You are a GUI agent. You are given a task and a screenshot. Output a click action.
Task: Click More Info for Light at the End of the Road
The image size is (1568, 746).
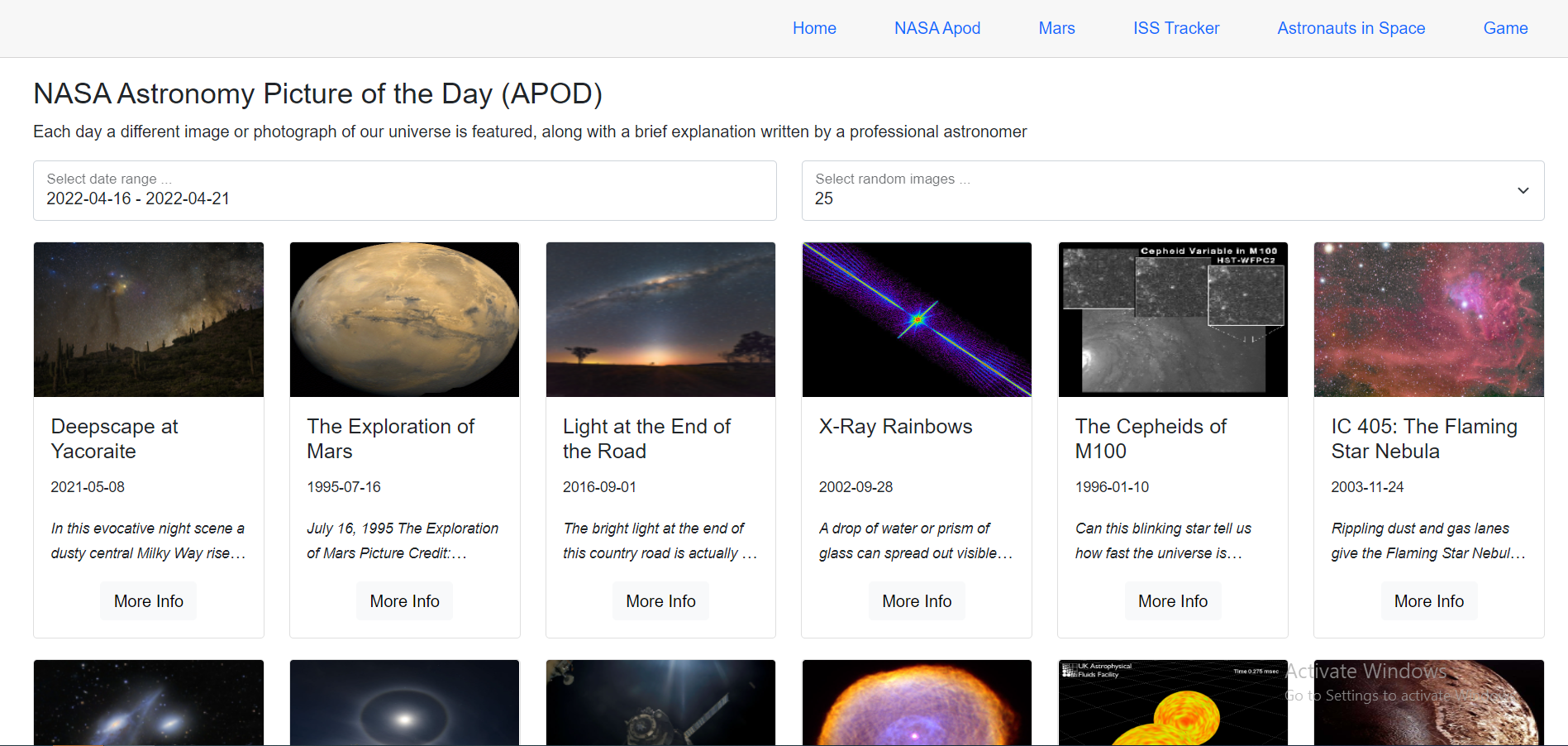tap(661, 601)
